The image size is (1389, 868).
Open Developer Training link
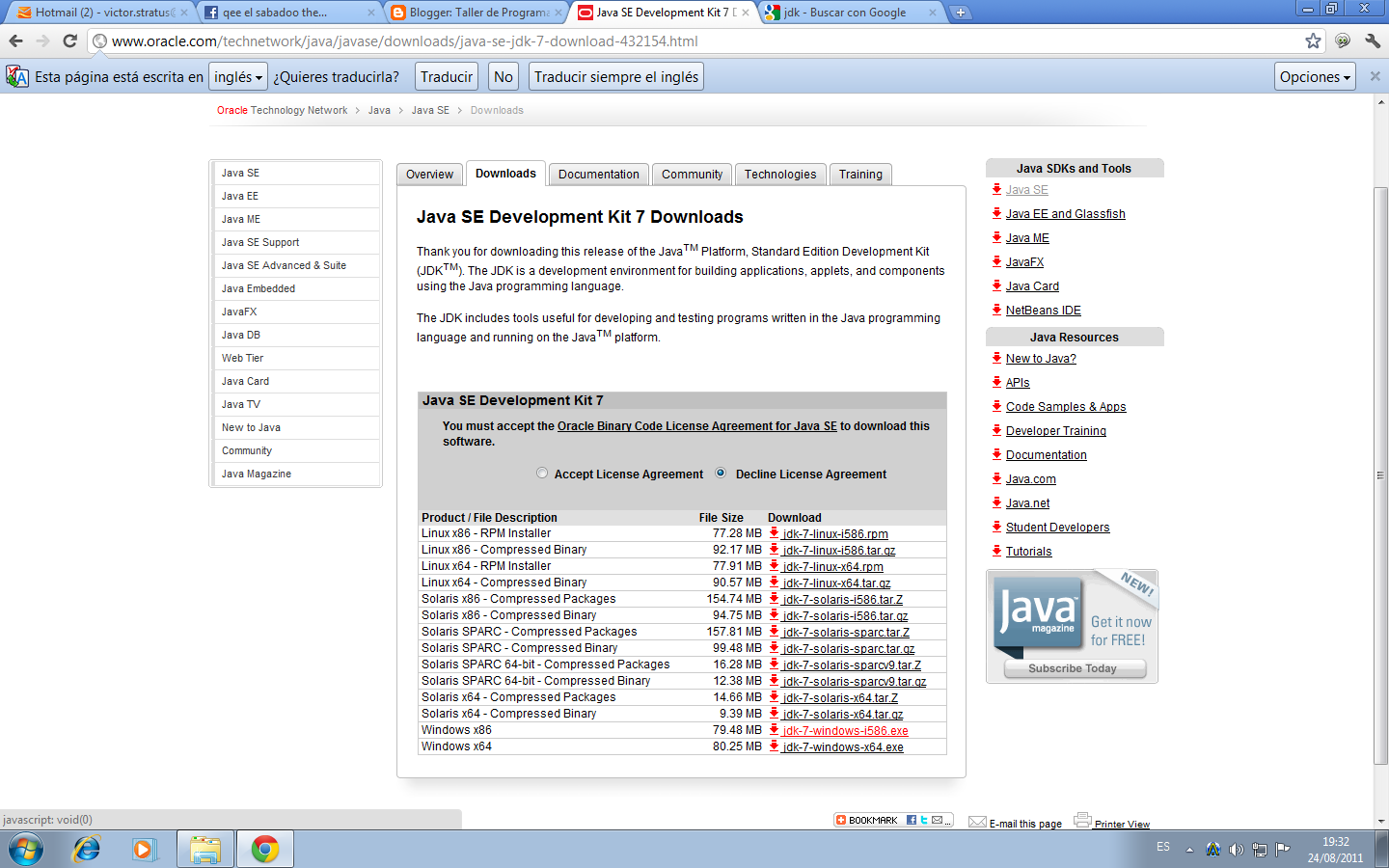[x=1056, y=430]
